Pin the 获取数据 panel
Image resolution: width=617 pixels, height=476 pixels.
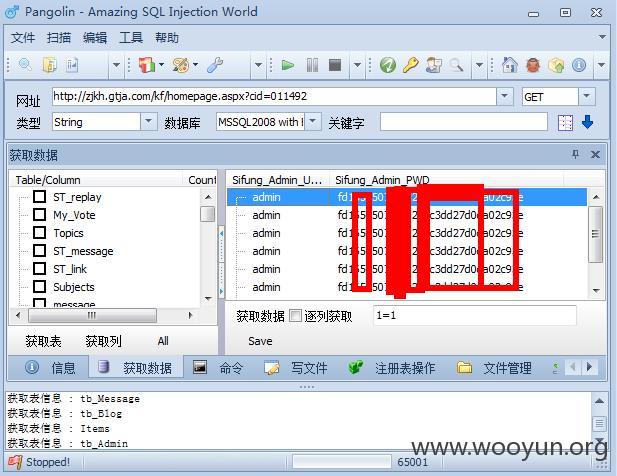click(575, 154)
